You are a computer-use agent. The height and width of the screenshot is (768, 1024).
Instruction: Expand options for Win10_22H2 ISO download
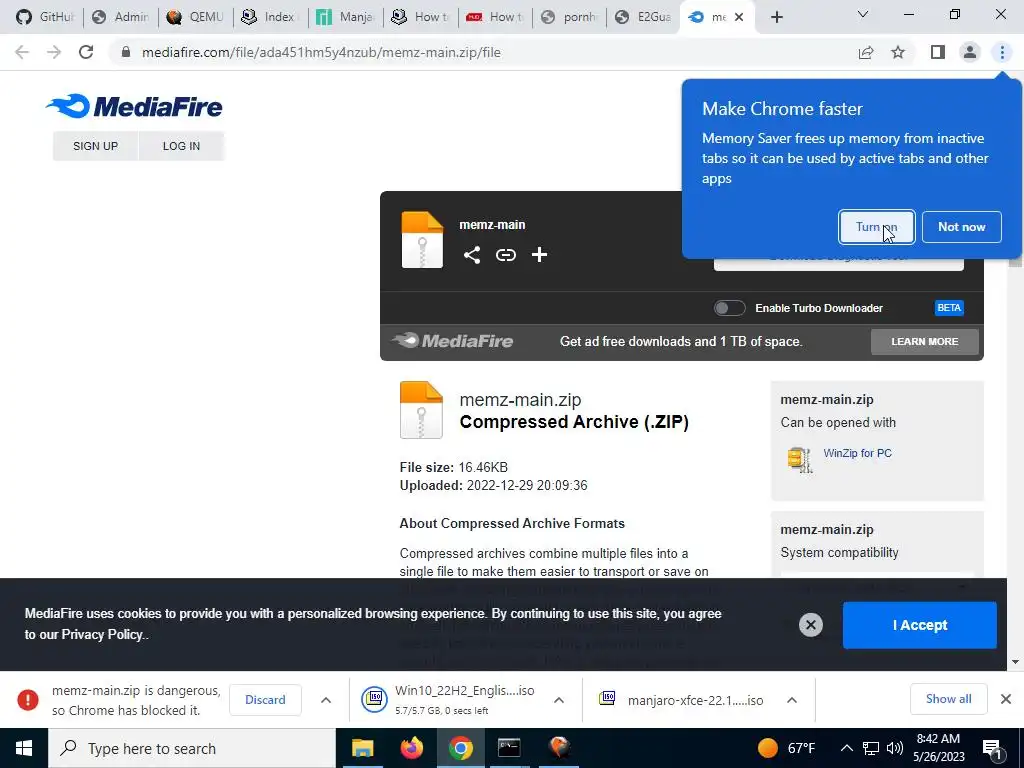point(559,700)
